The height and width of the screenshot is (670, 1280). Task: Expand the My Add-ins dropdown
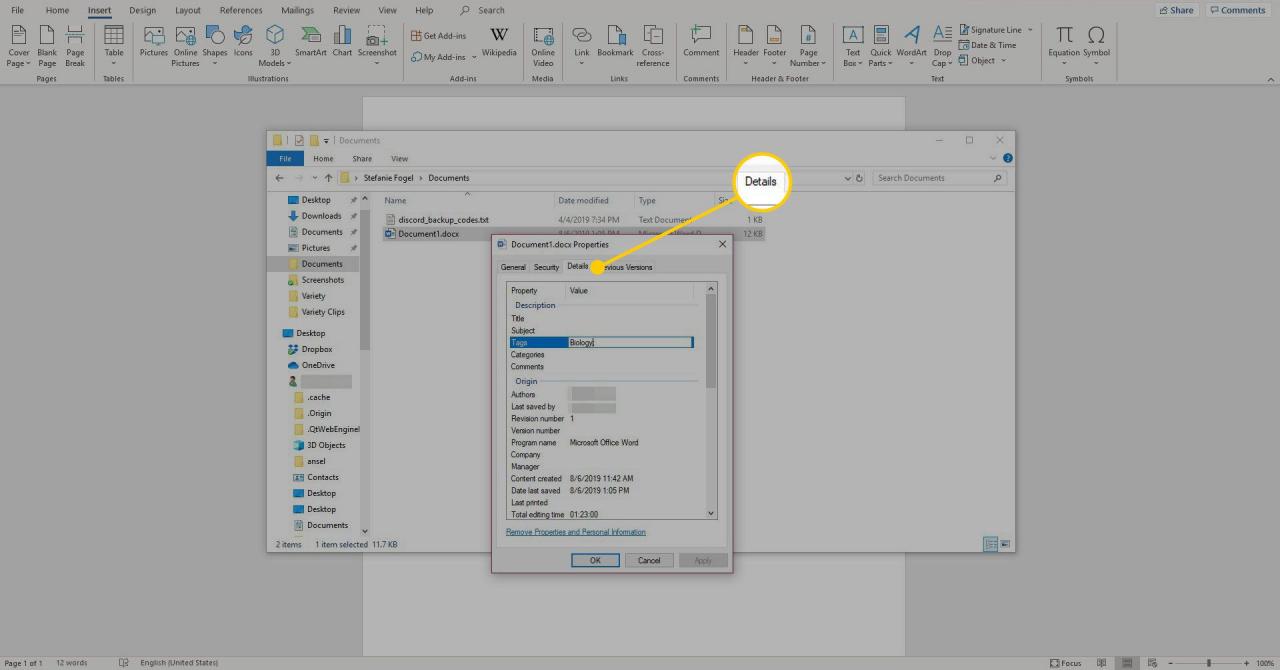[x=472, y=57]
